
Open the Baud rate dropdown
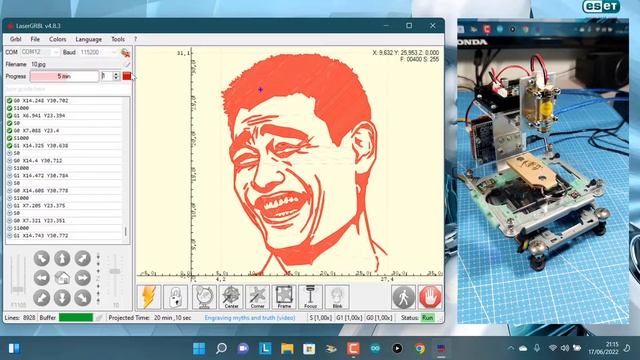(98, 52)
